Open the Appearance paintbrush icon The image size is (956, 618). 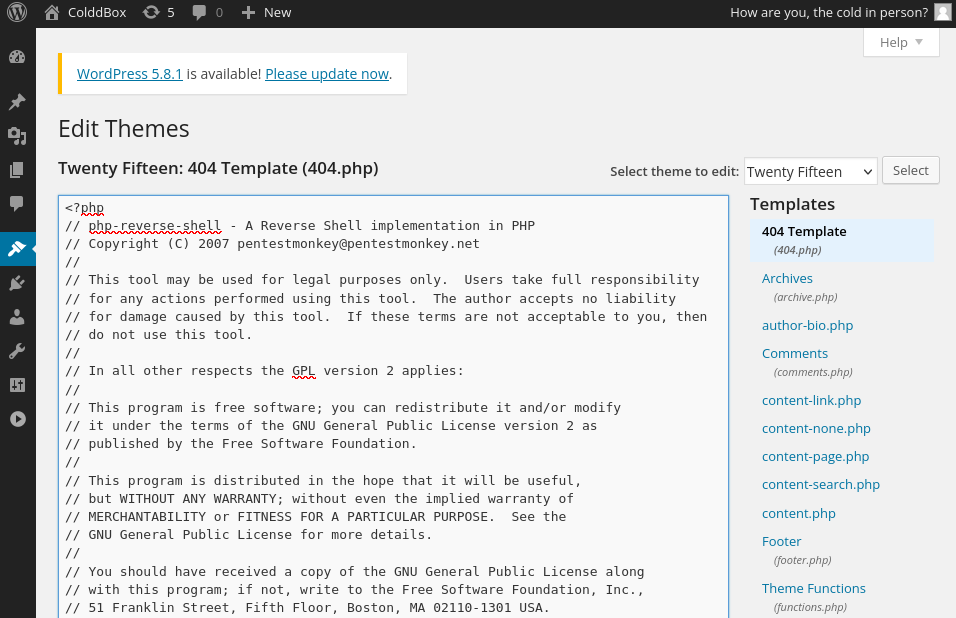[17, 249]
